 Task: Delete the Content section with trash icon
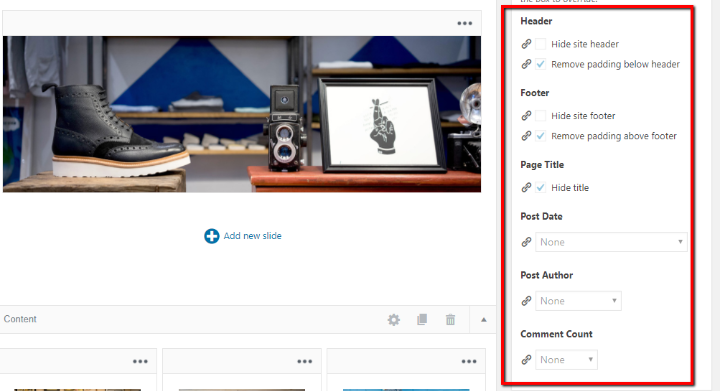pyautogui.click(x=450, y=319)
